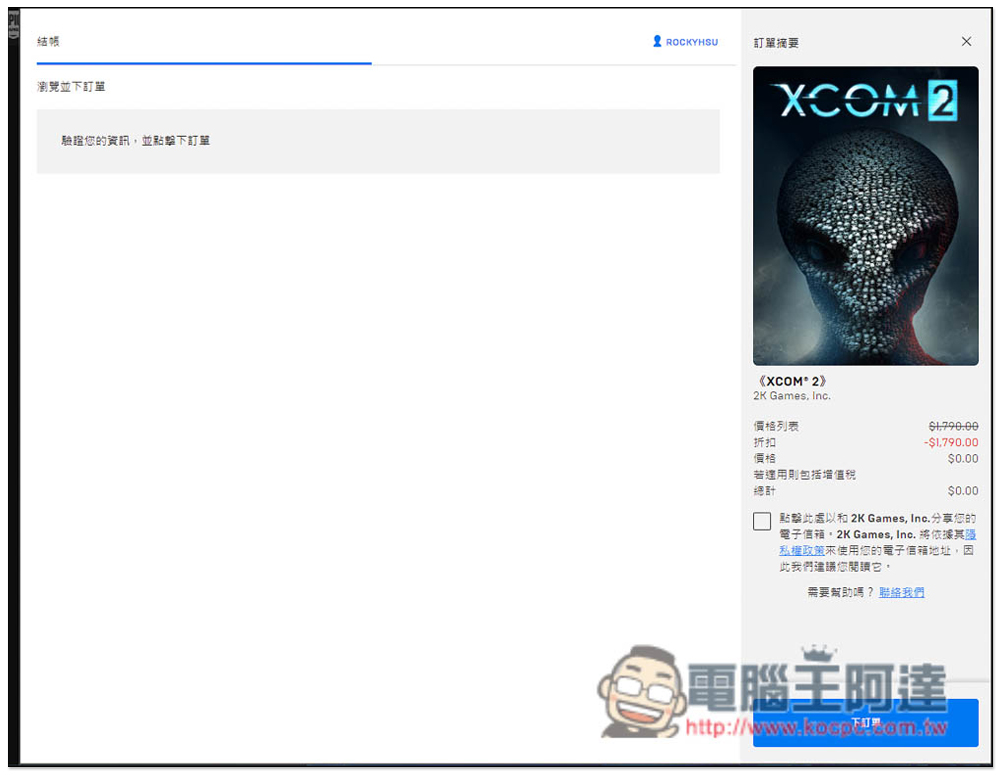
Task: Click the 折扣 discount label
Action: [765, 443]
